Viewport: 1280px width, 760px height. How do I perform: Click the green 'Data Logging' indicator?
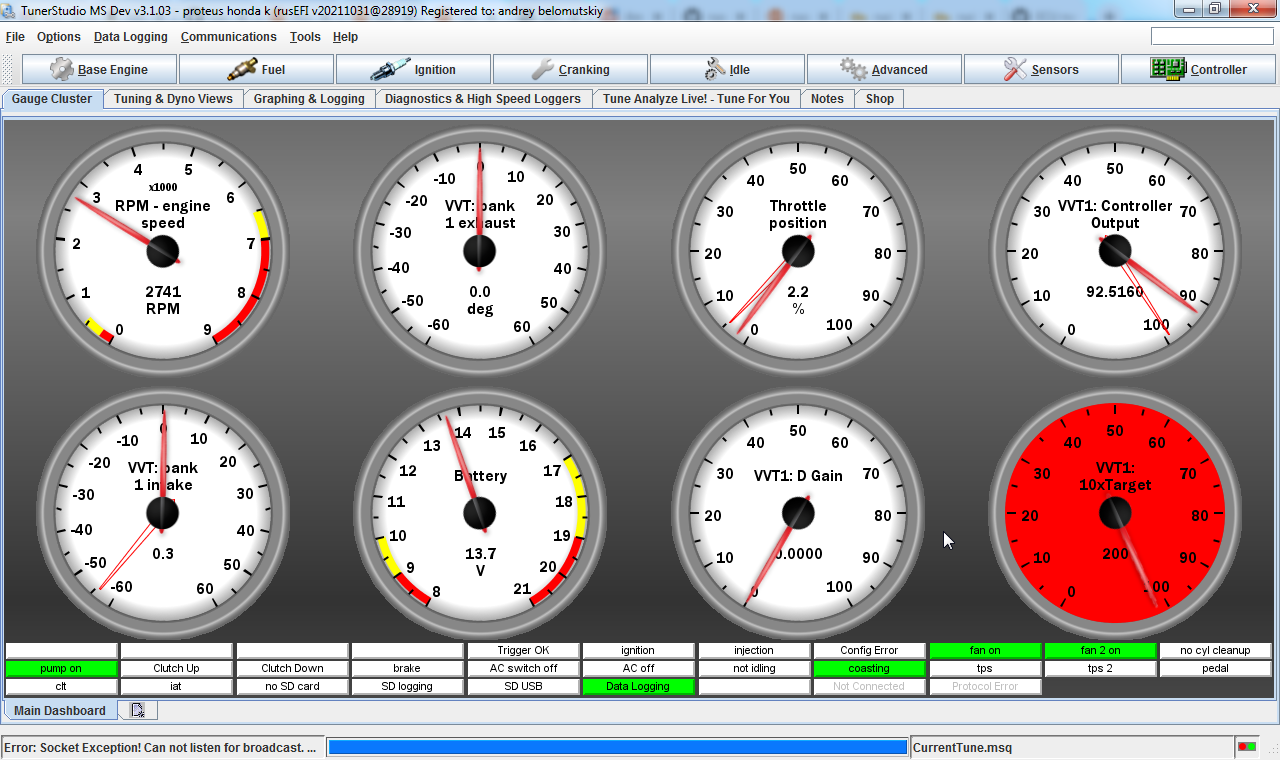pos(638,686)
